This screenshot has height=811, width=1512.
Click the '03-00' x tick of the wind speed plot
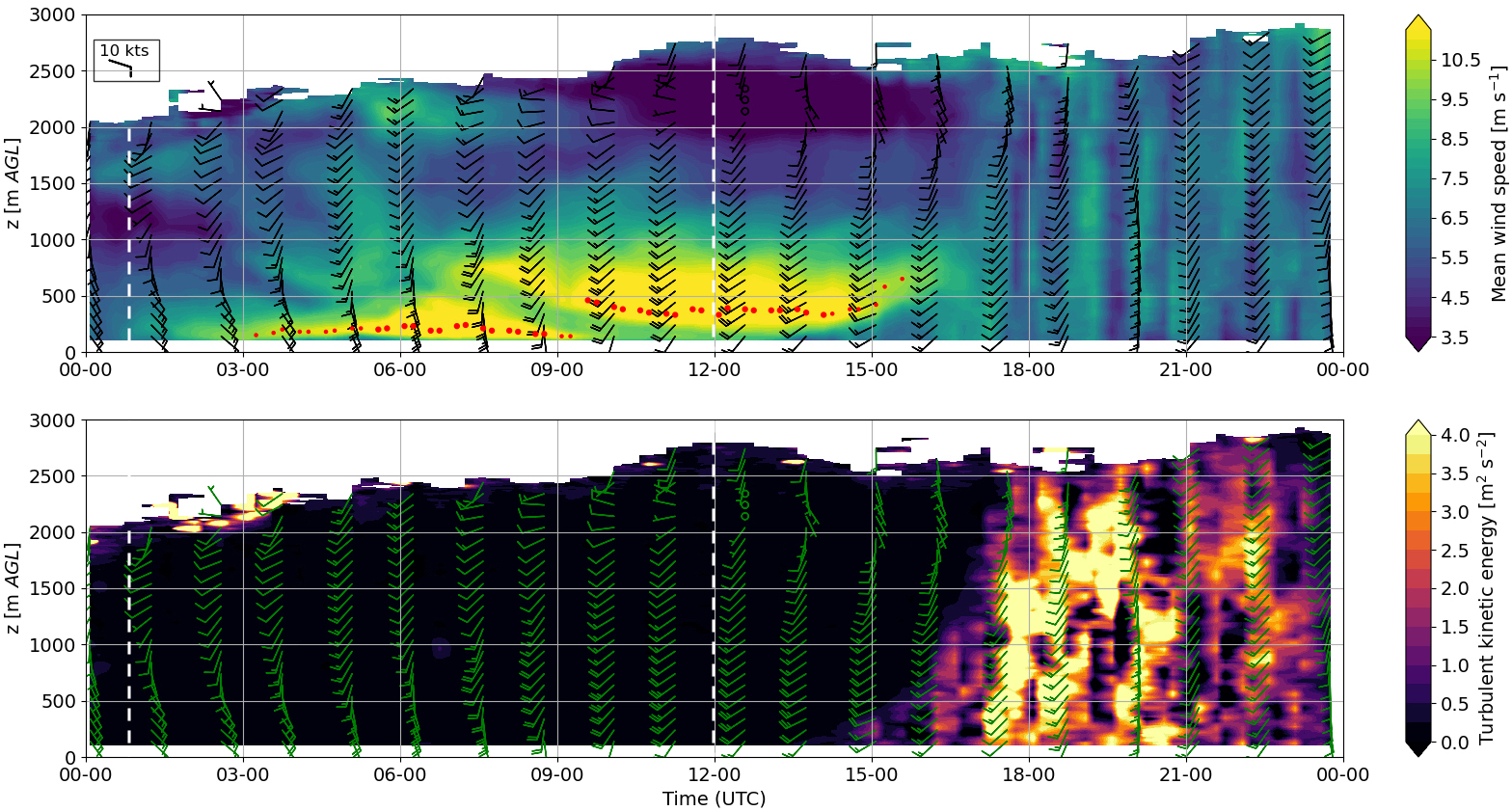(243, 370)
